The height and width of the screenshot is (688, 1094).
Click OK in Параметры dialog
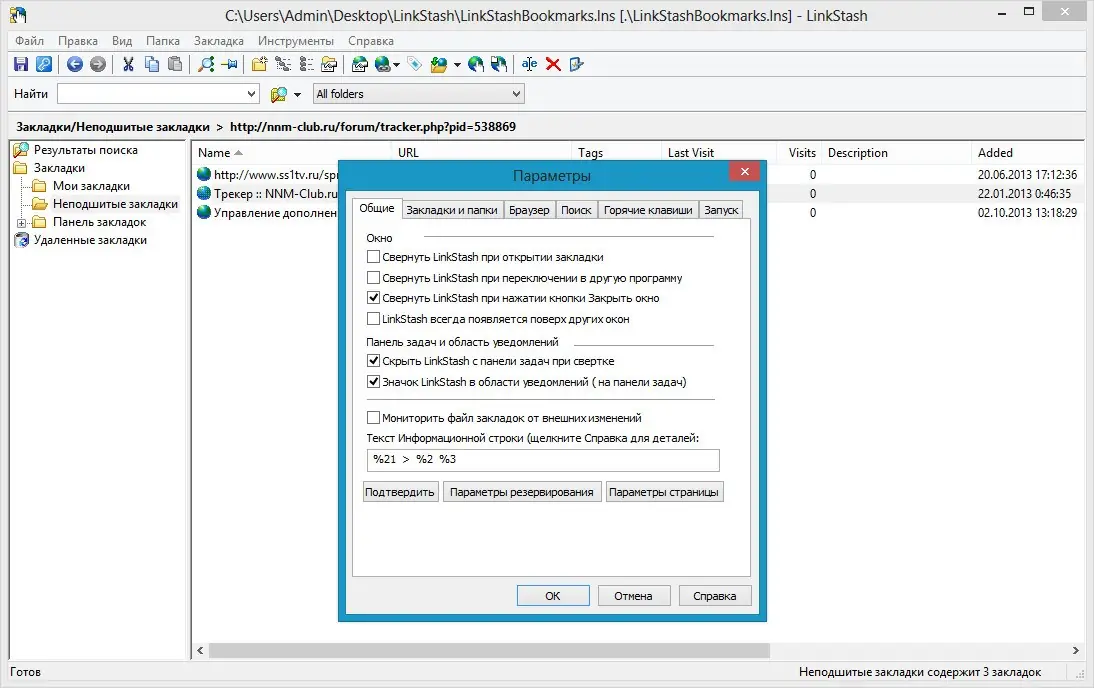553,596
